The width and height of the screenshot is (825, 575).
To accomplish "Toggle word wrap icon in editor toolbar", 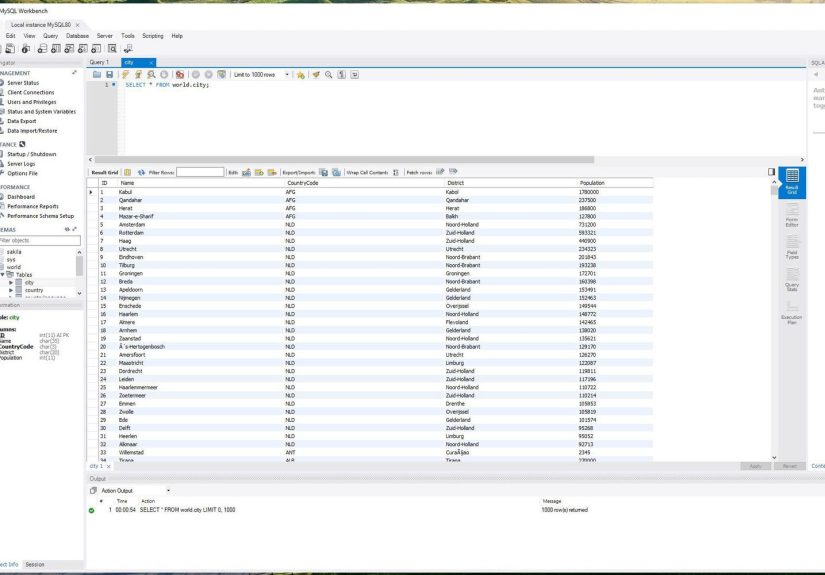I will pyautogui.click(x=355, y=75).
